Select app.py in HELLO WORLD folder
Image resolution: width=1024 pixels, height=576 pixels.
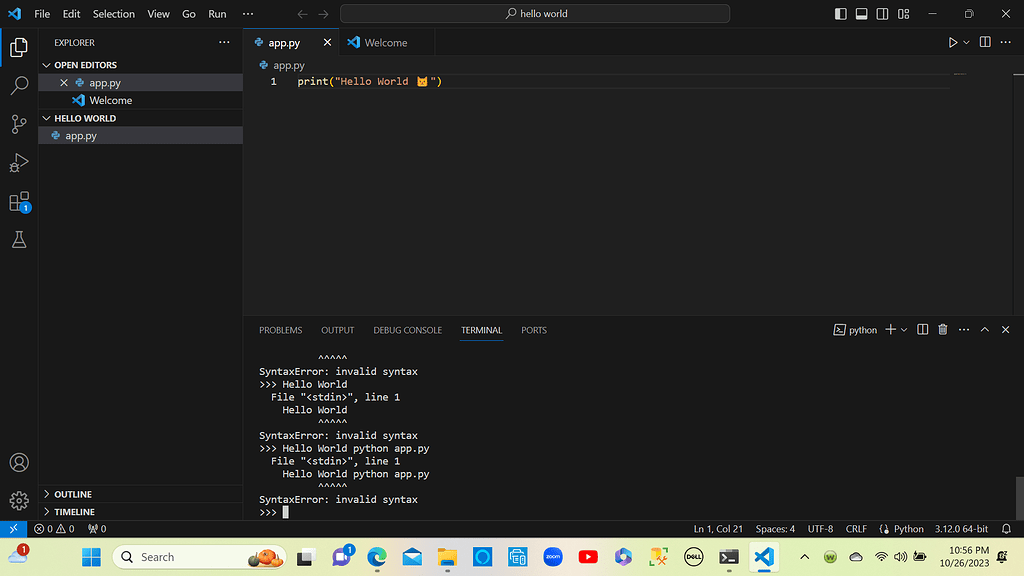(x=81, y=136)
